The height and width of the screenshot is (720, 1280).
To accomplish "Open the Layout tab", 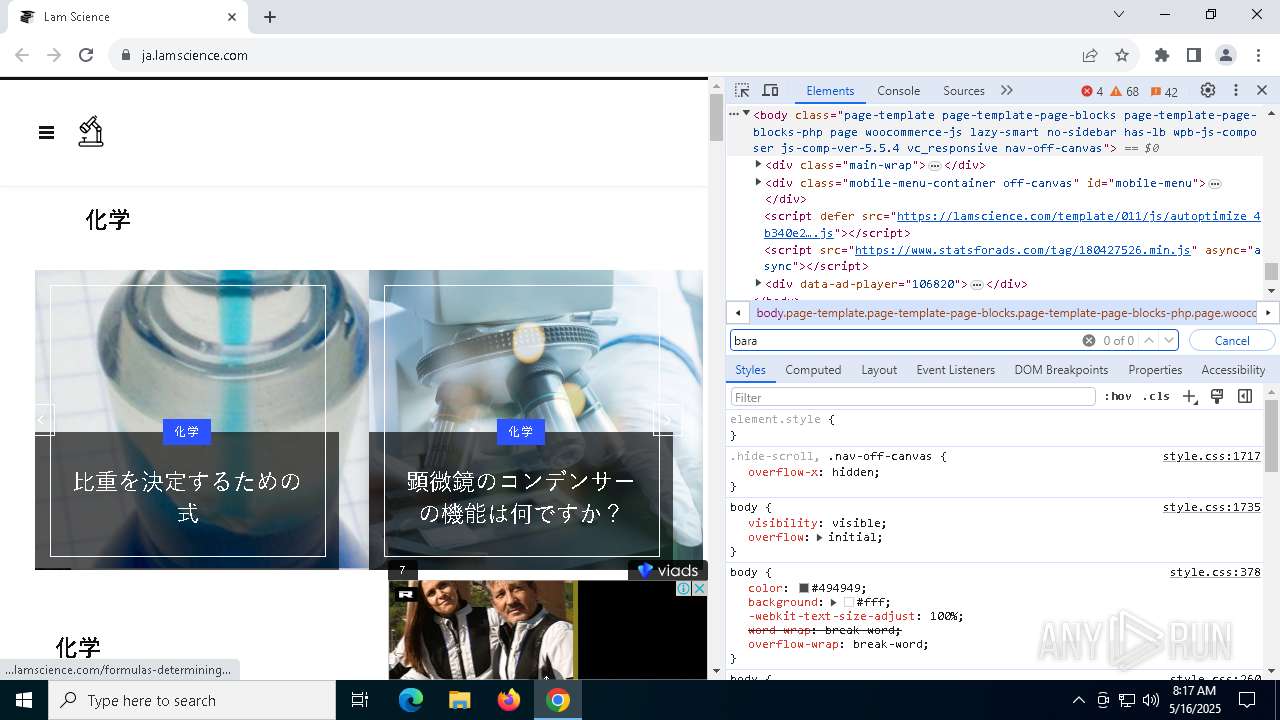I will pos(879,369).
